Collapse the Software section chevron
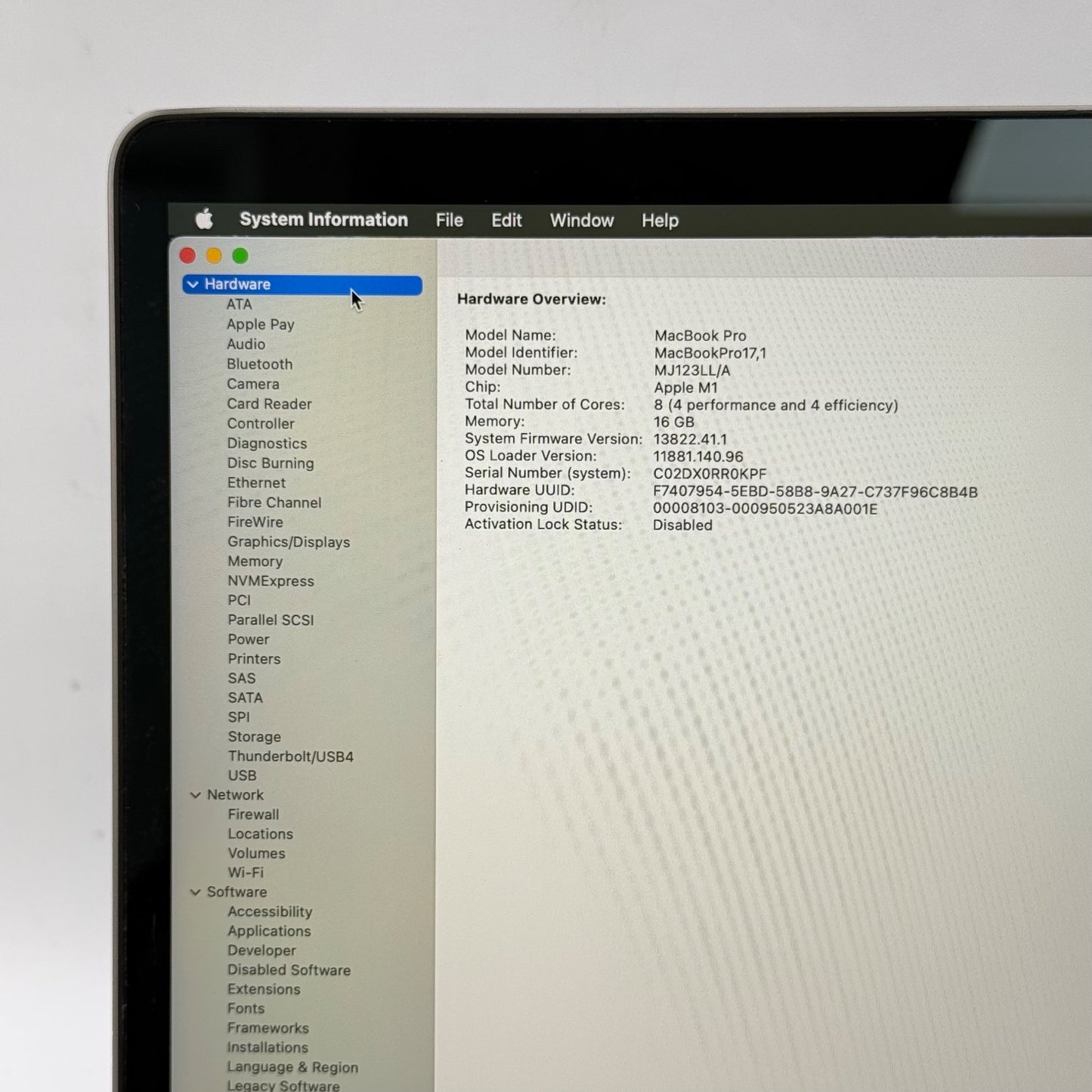Screen dimensions: 1092x1092 pyautogui.click(x=196, y=892)
